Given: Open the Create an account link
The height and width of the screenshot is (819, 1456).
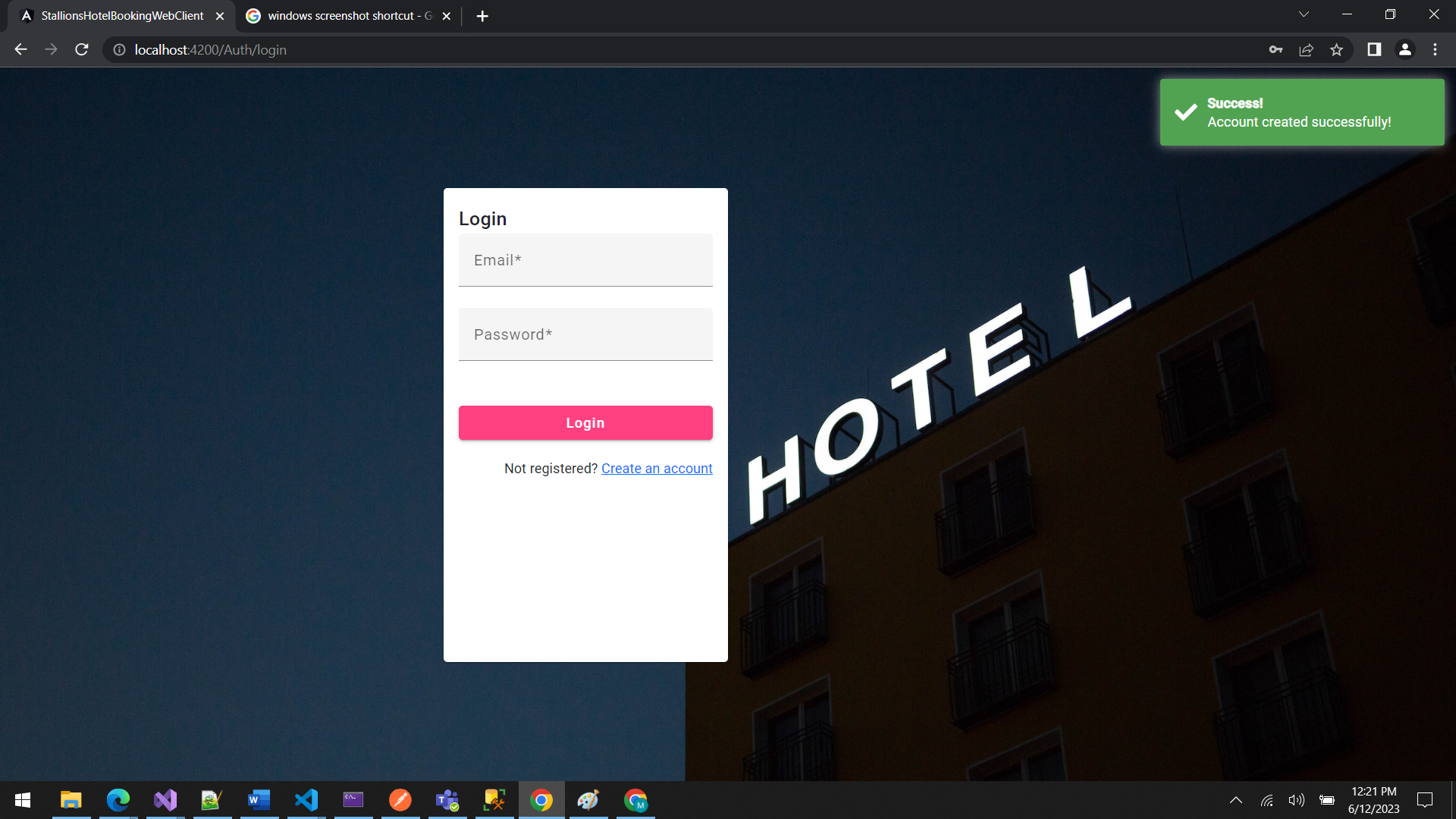Looking at the screenshot, I should tap(657, 469).
